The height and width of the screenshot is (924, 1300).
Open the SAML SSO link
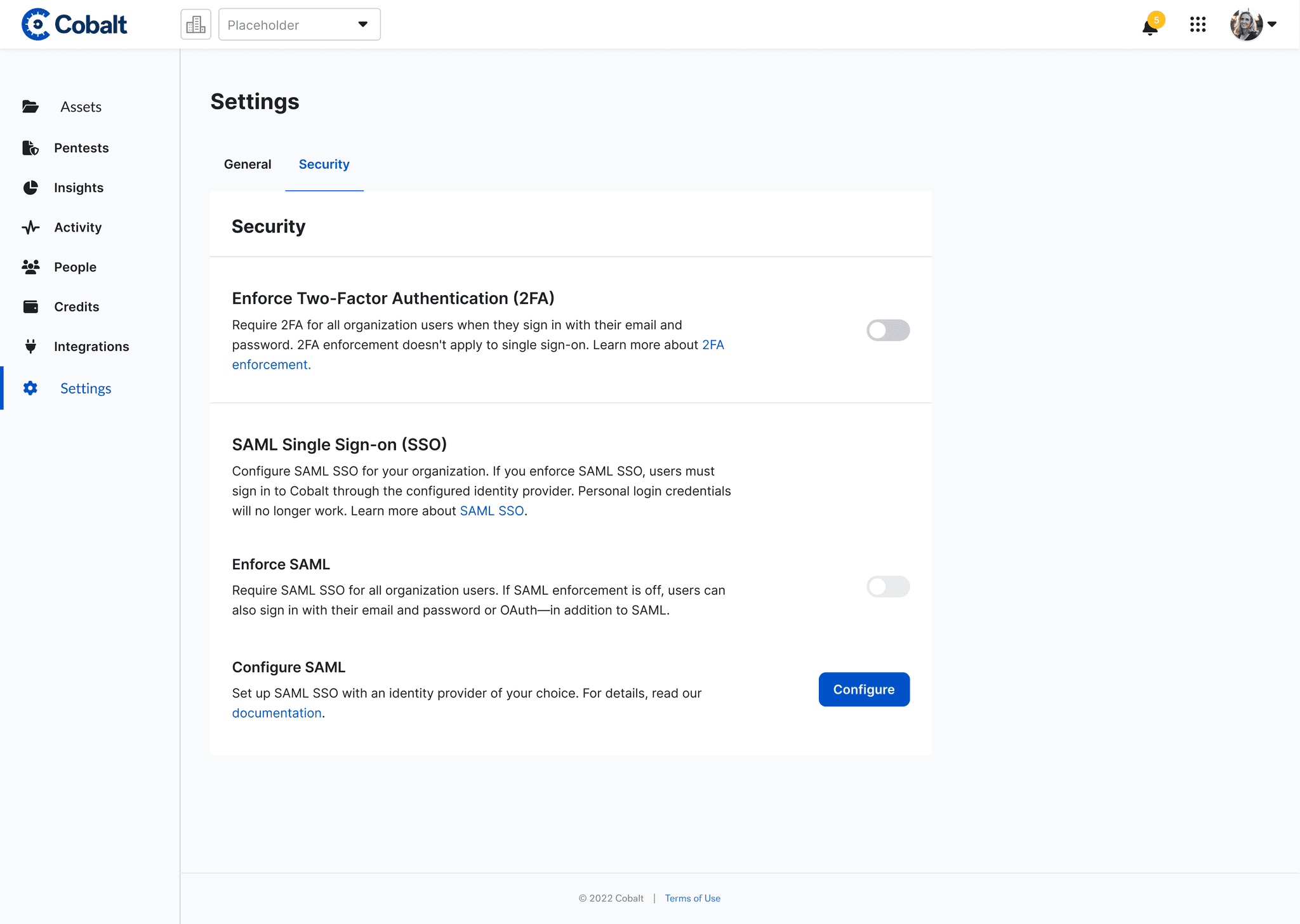click(492, 511)
